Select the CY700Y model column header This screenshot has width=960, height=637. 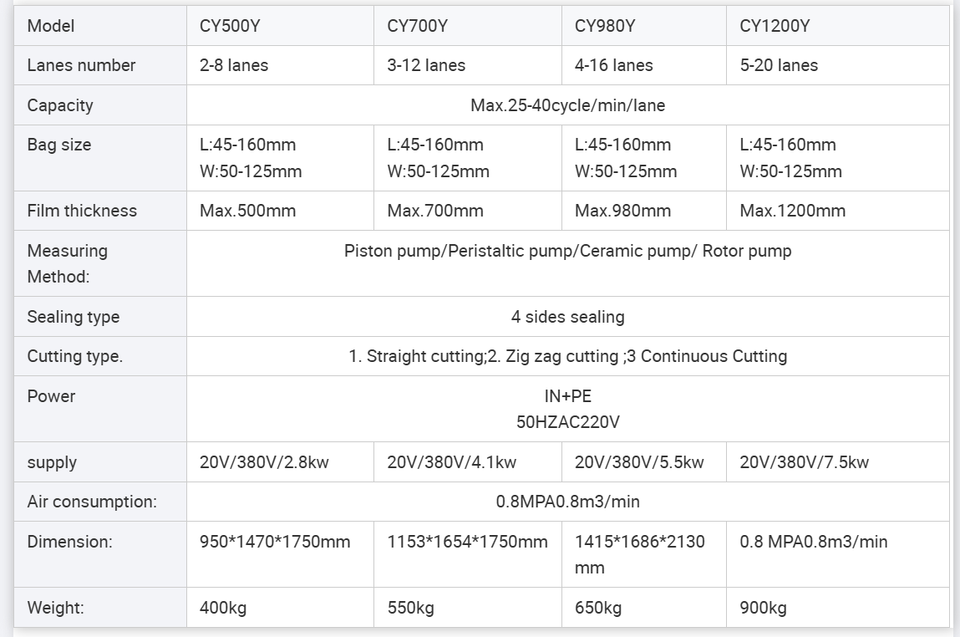tap(417, 25)
